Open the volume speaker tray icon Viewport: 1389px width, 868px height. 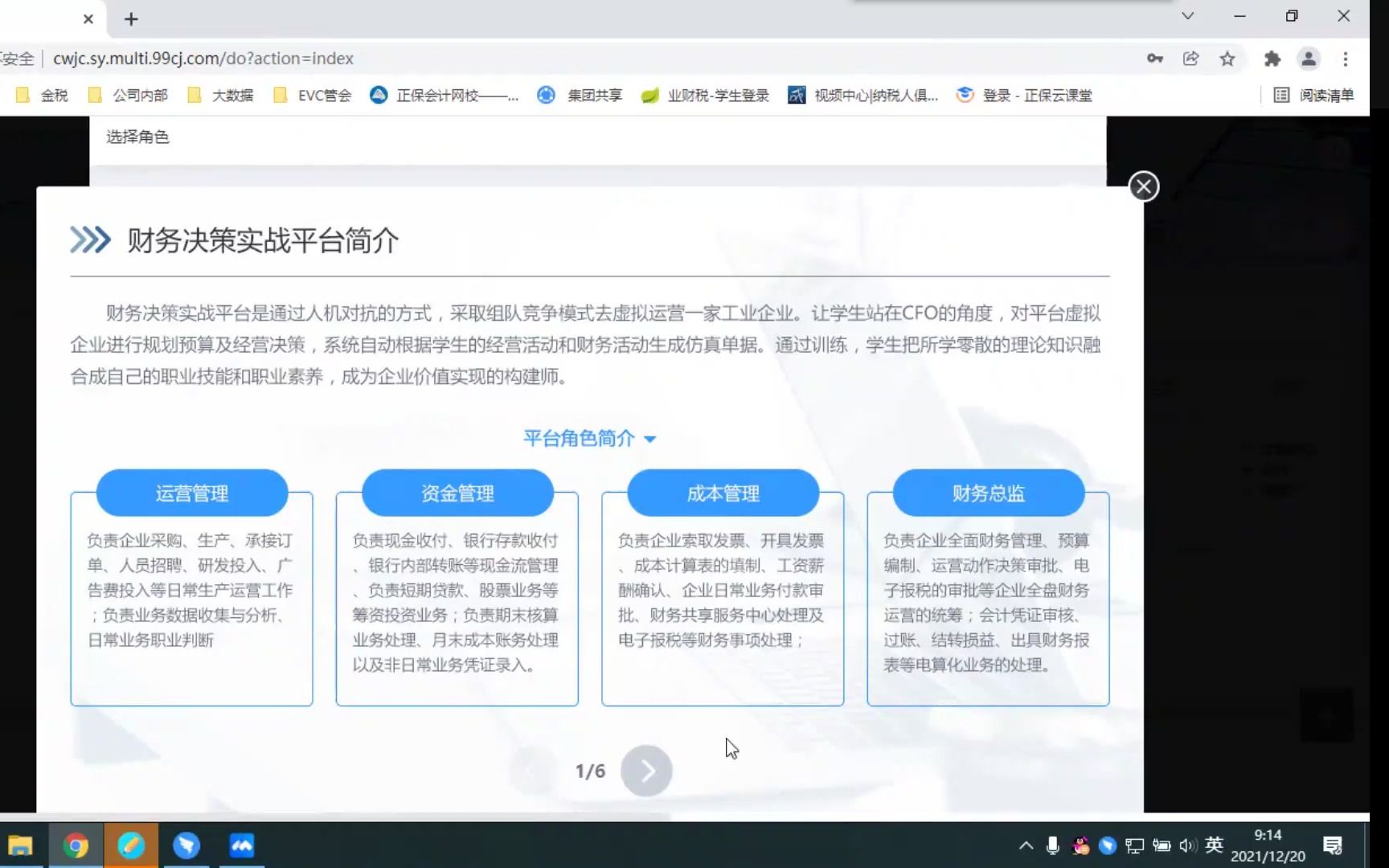click(1187, 845)
